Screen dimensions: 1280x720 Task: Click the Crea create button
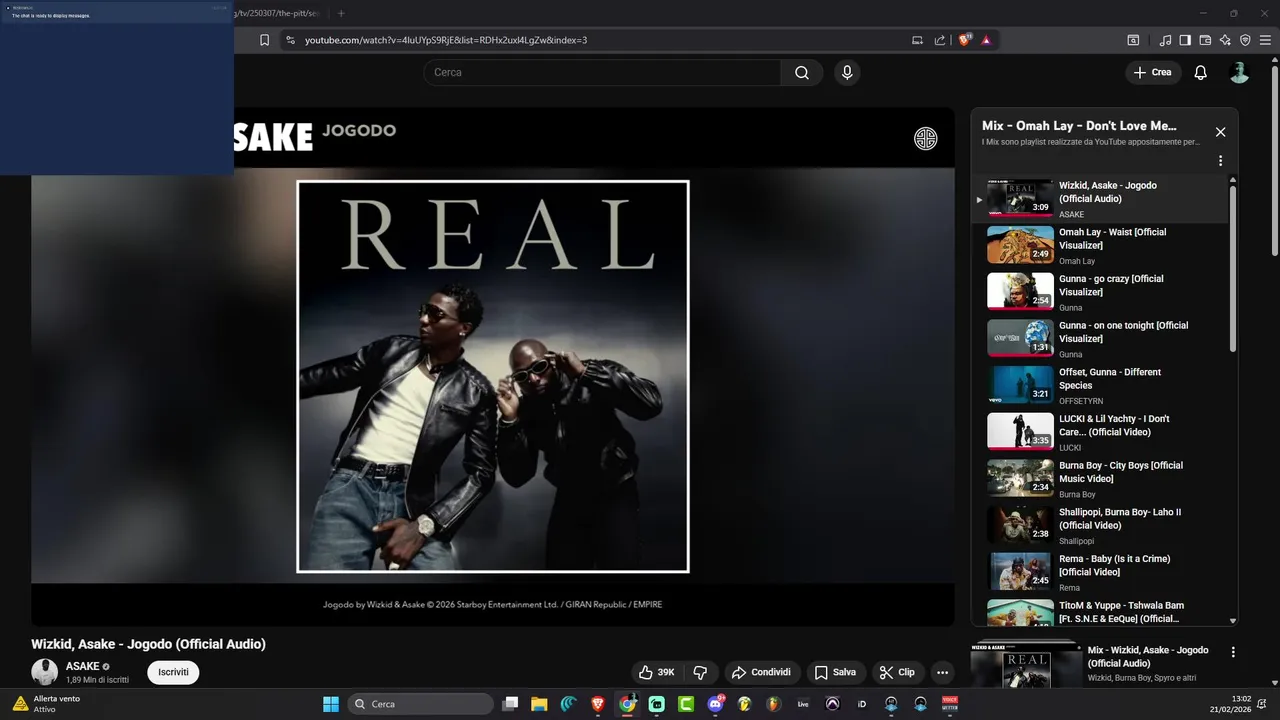[1153, 72]
